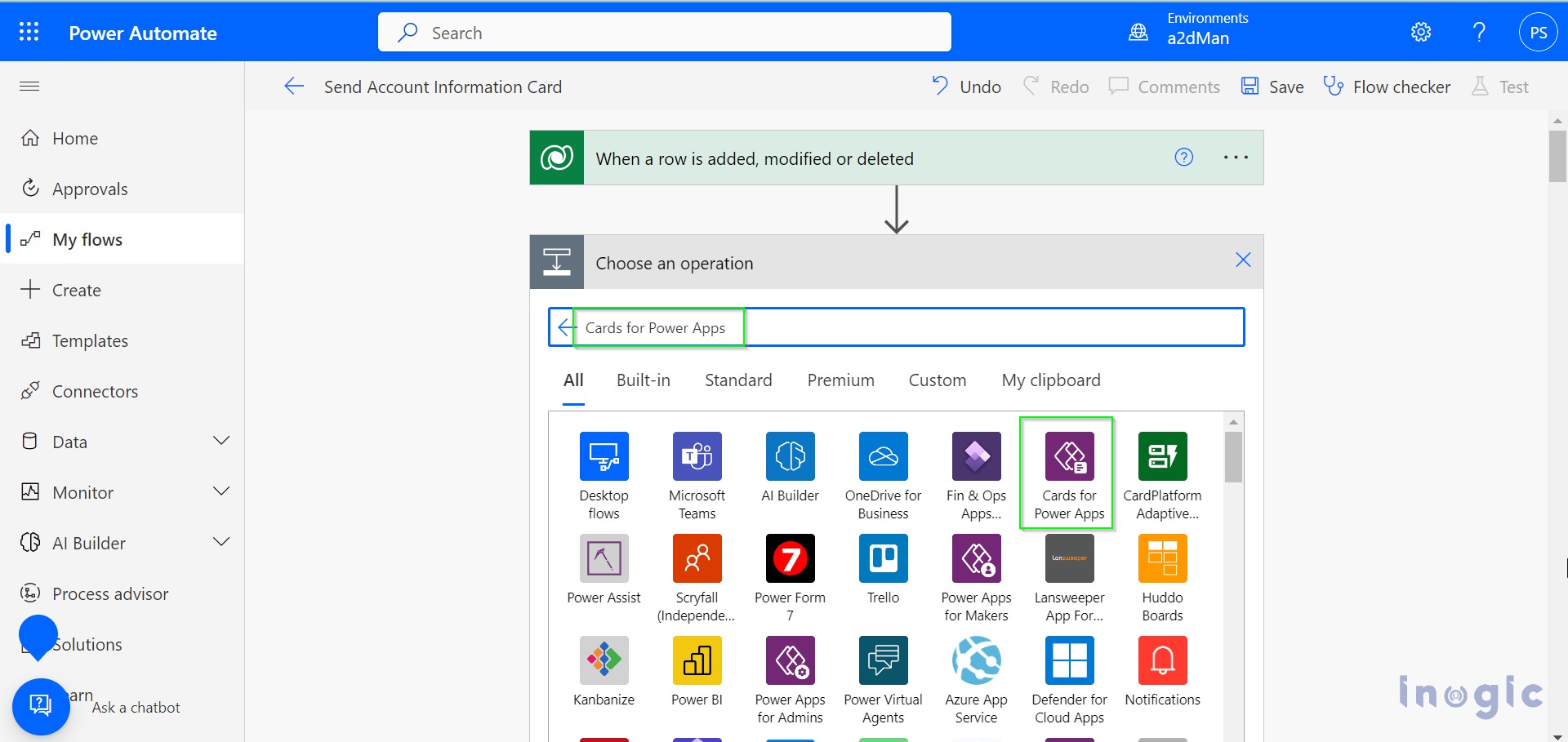Open the trigger's ellipsis menu
Viewport: 1568px width, 742px height.
coord(1236,158)
